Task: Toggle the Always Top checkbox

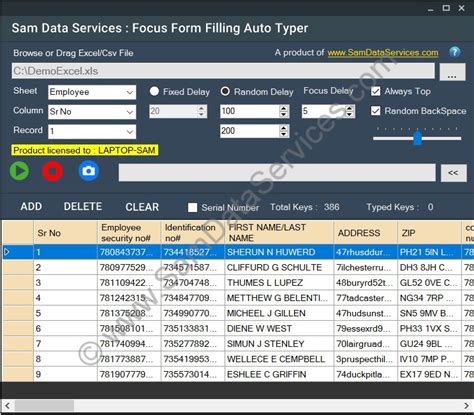Action: click(376, 91)
